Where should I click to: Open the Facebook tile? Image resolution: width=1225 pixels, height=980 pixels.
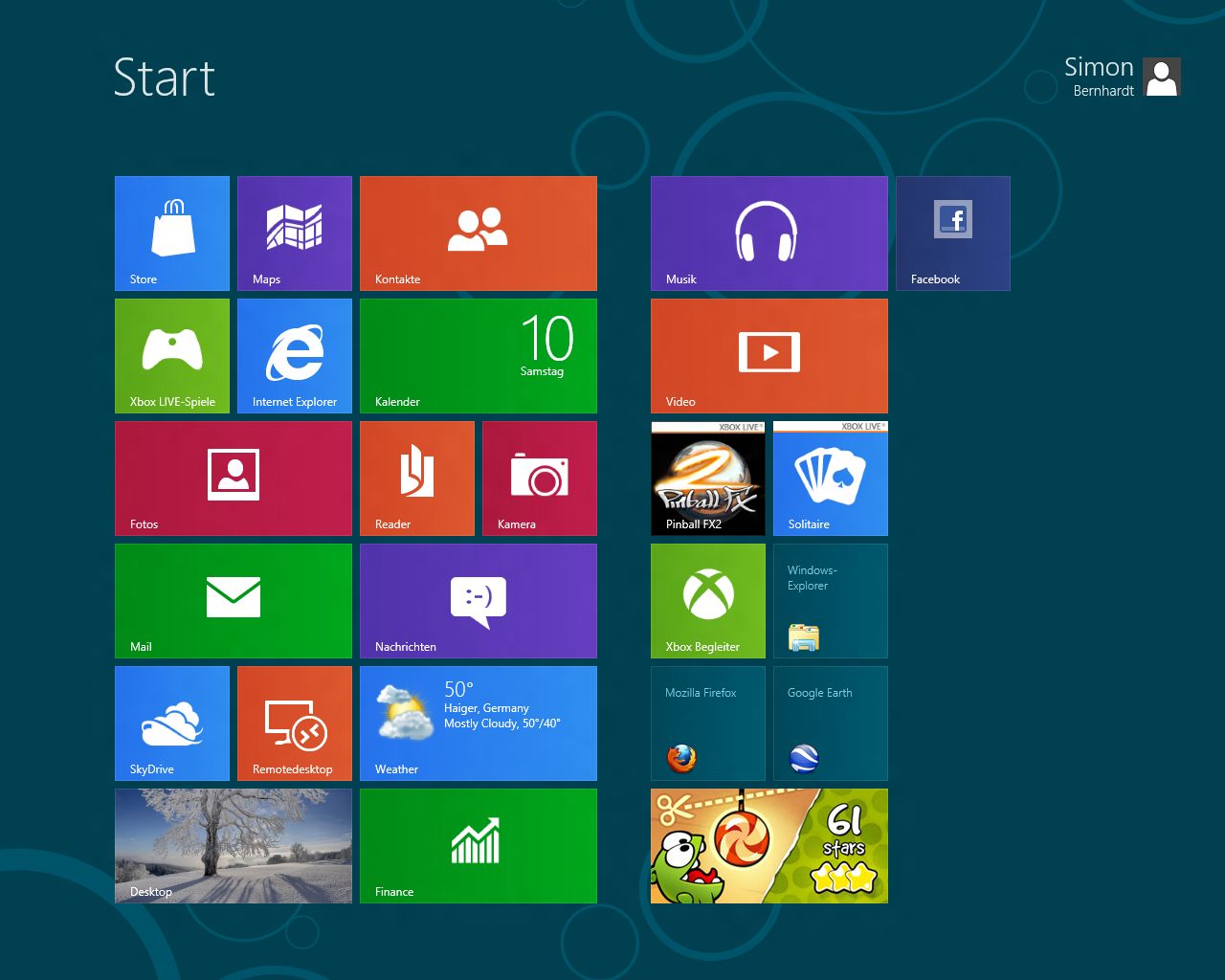[x=953, y=234]
